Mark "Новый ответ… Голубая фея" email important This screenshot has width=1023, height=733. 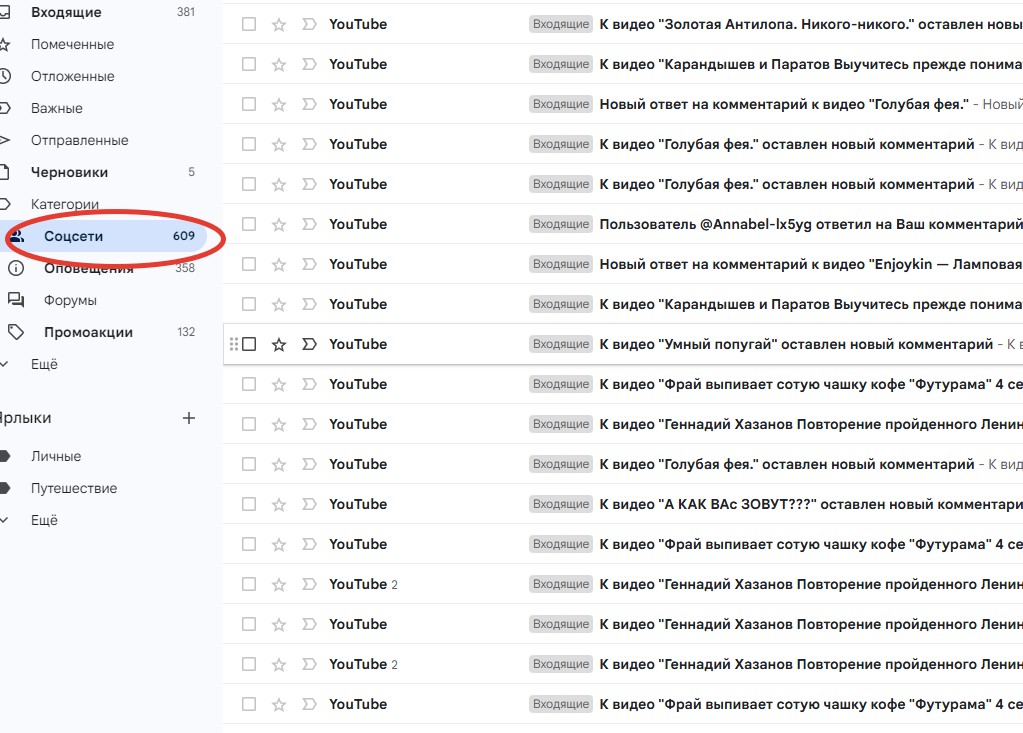[309, 104]
